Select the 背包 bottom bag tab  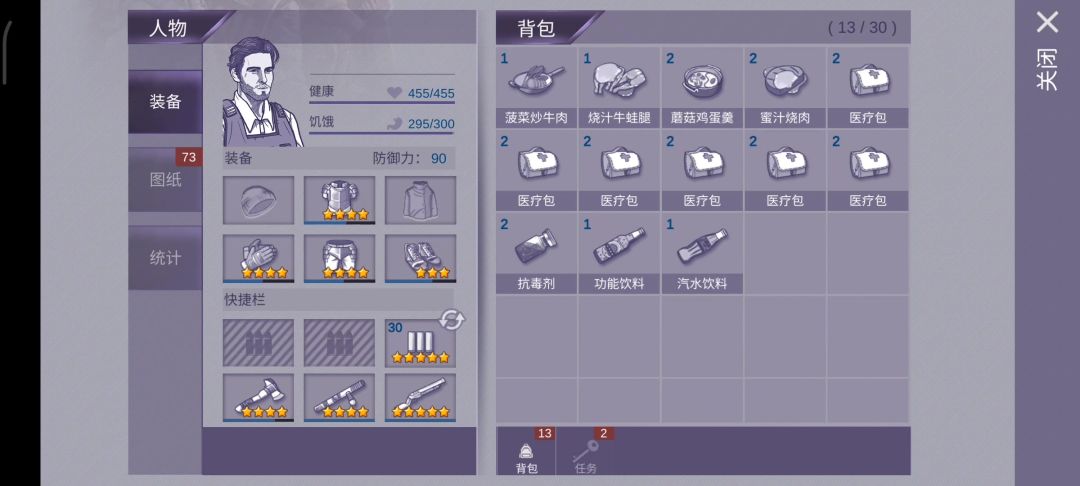pos(526,452)
